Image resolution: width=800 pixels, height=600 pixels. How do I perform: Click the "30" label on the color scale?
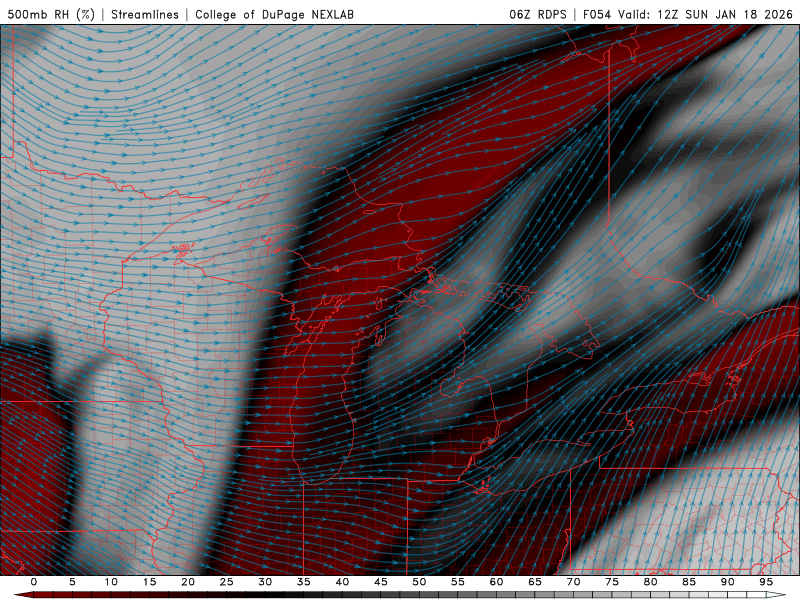pos(265,582)
